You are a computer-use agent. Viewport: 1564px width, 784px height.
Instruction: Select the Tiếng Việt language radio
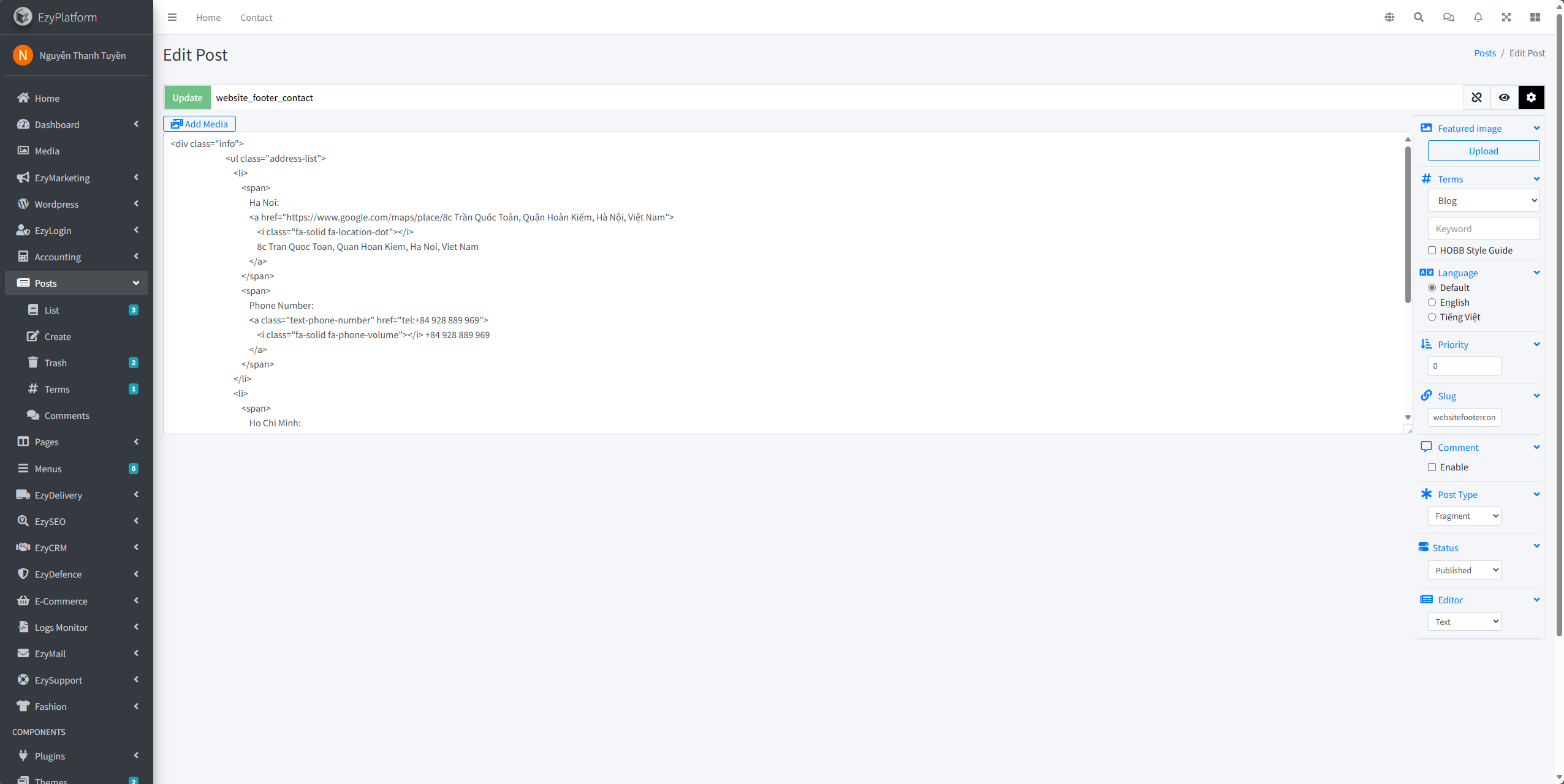1432,317
